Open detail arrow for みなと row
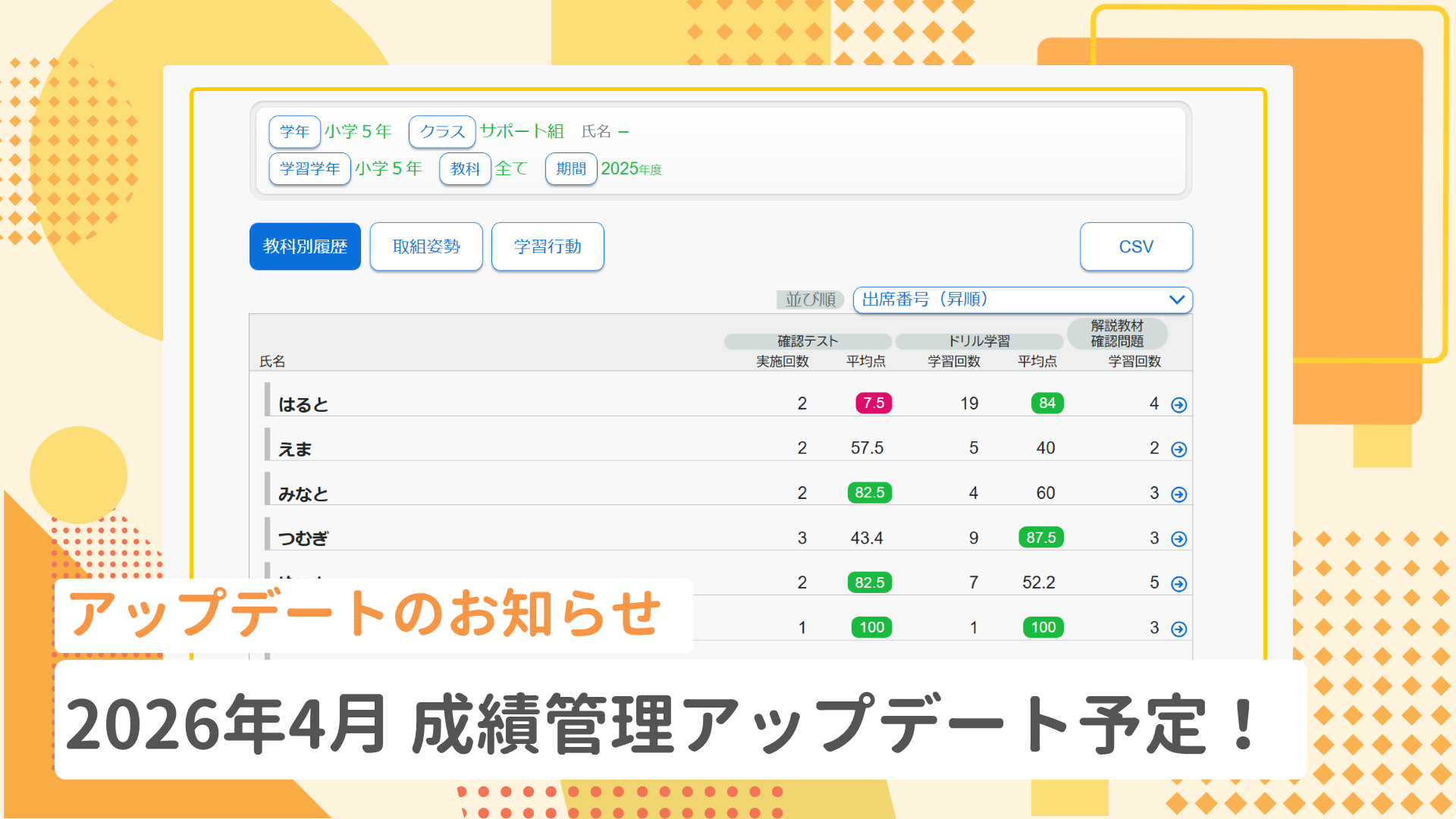 (1178, 494)
